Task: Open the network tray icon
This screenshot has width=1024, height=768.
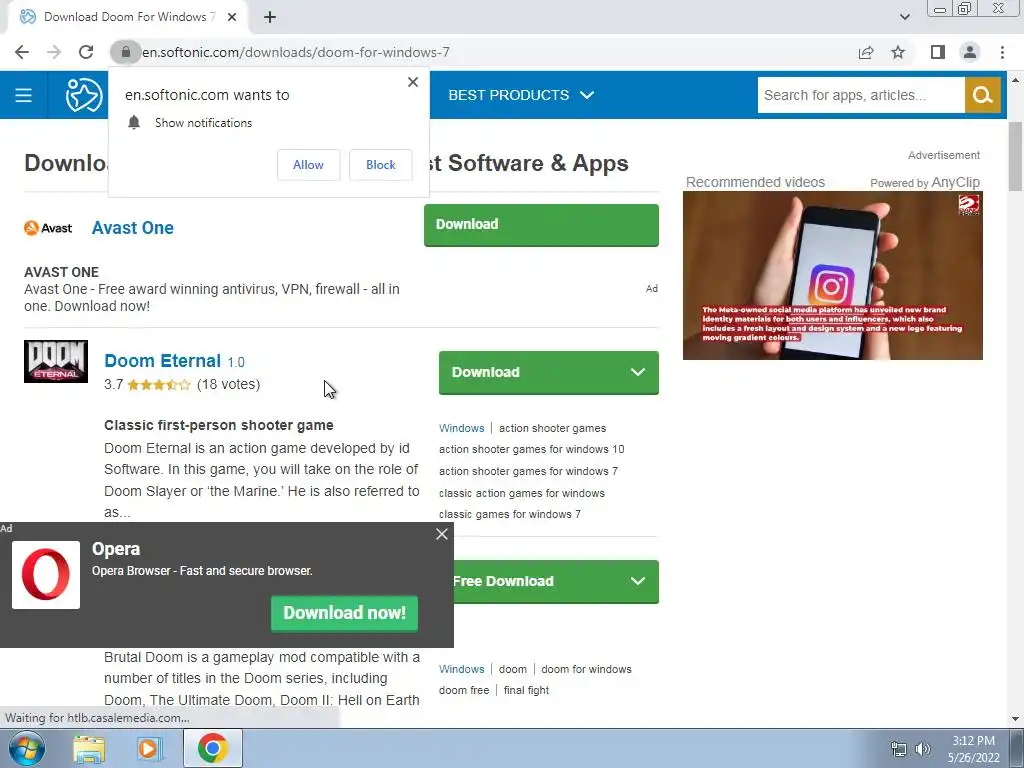Action: point(899,749)
